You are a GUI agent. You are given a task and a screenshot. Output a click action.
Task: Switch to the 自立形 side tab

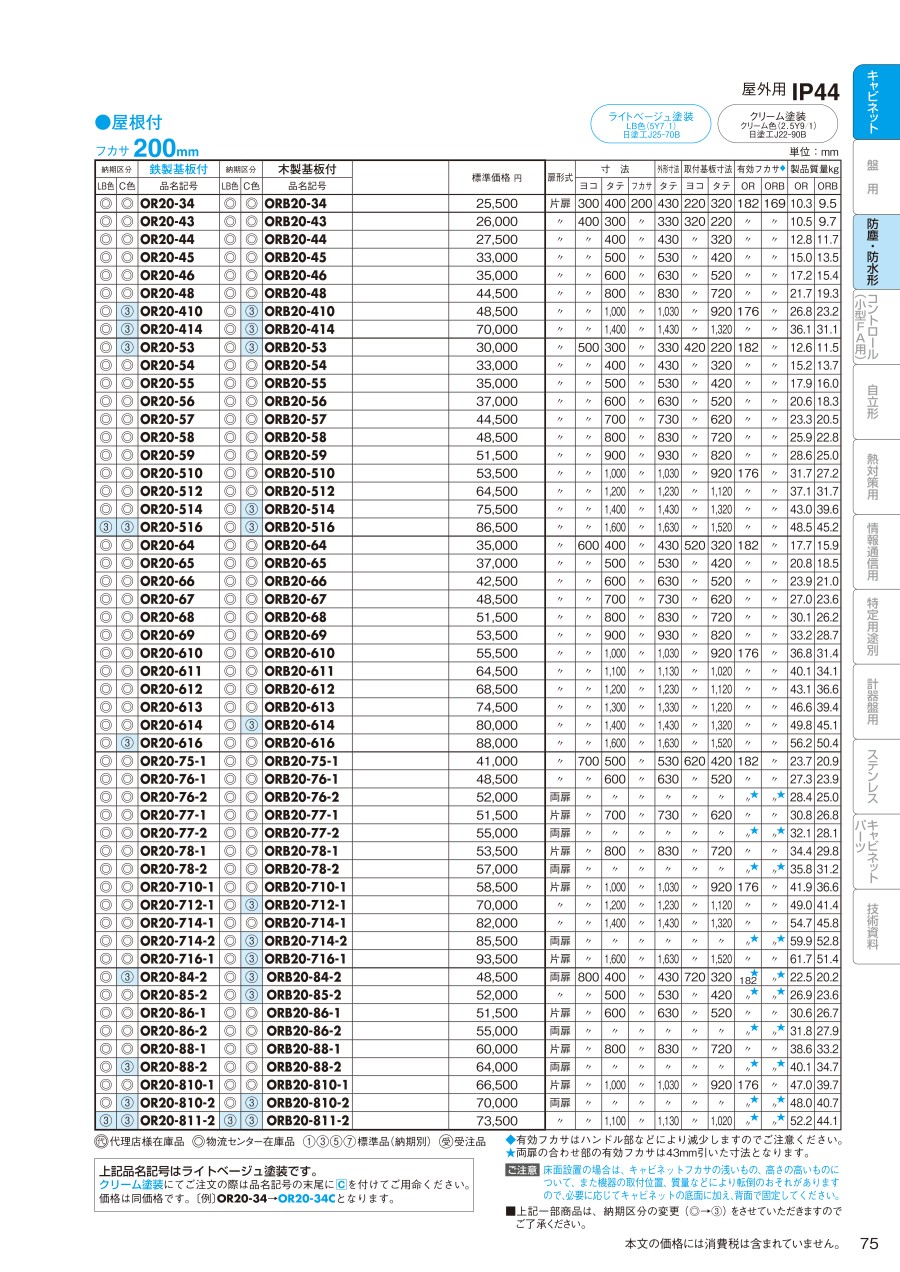(x=873, y=399)
